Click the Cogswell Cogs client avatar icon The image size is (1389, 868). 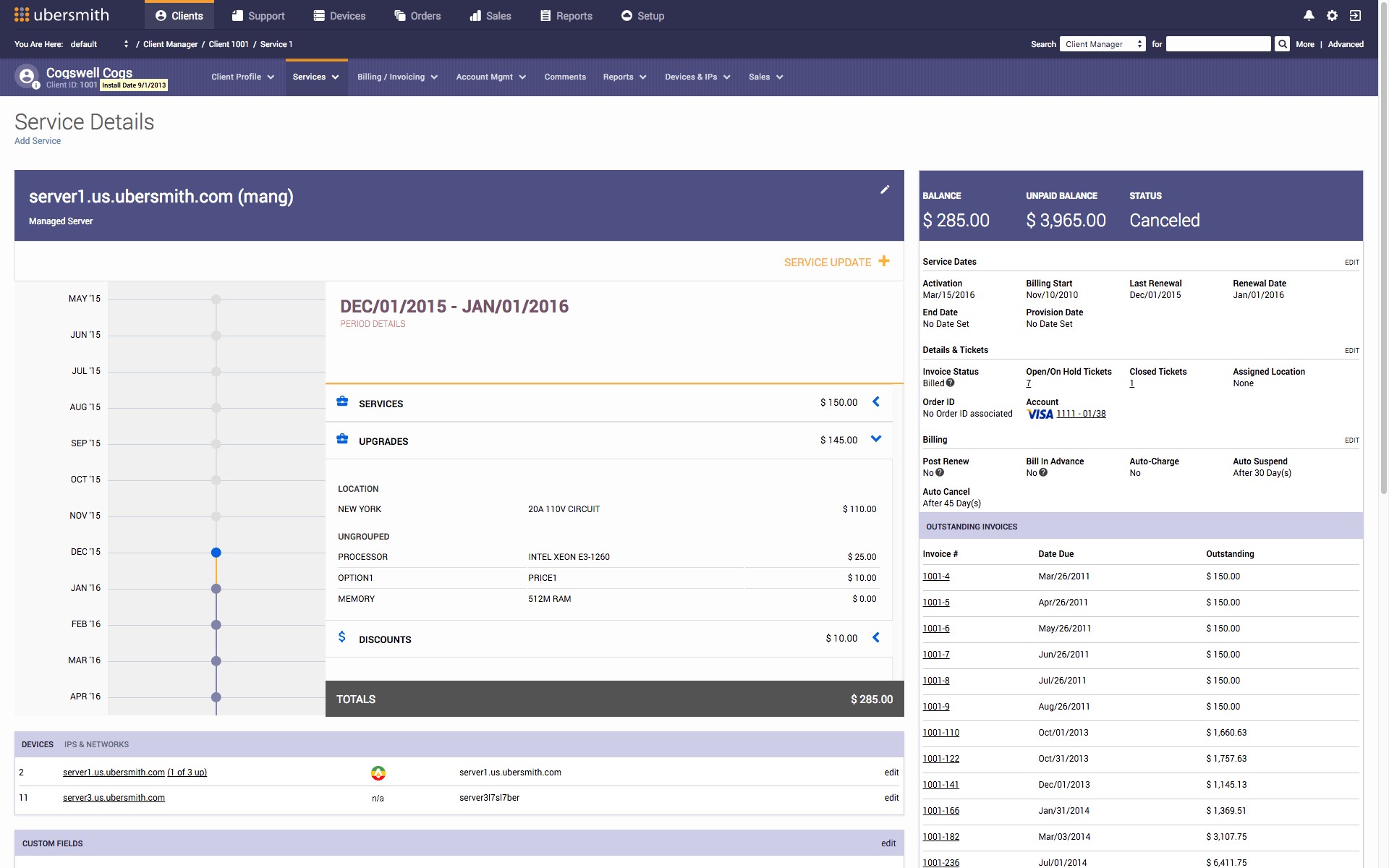pyautogui.click(x=27, y=77)
